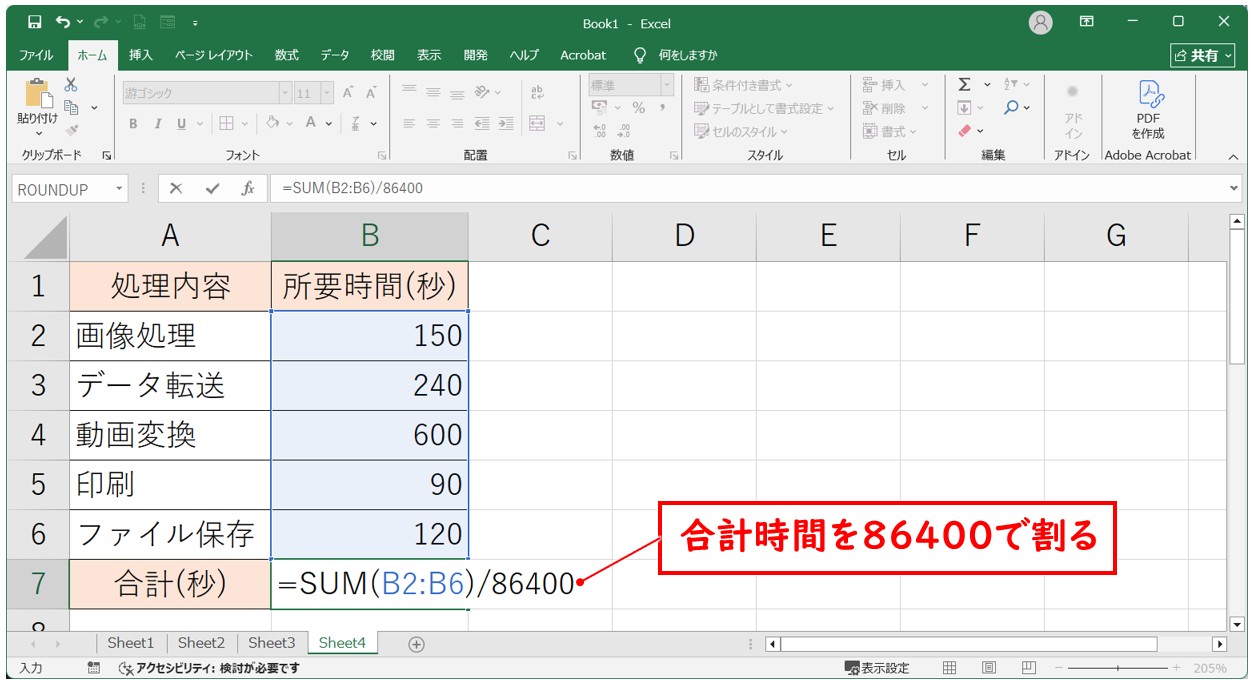This screenshot has width=1254, height=686.
Task: Toggle underline formatting
Action: click(182, 124)
